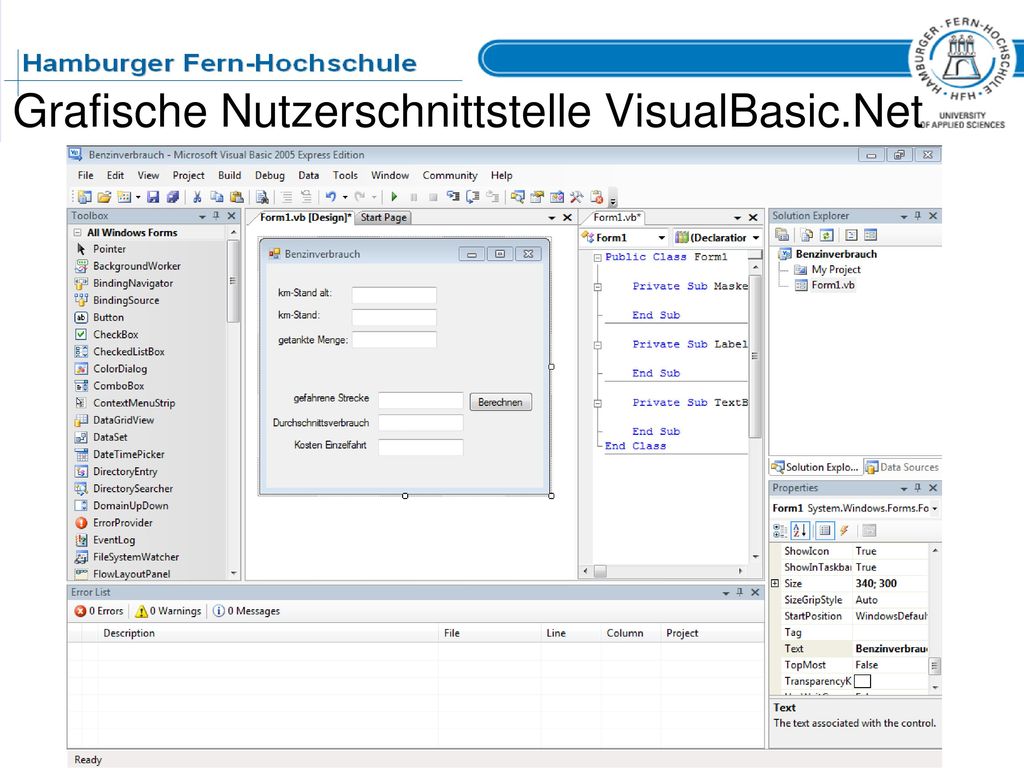The width and height of the screenshot is (1024, 768).
Task: Open the Form1 class name dropdown in code editor
Action: click(661, 238)
